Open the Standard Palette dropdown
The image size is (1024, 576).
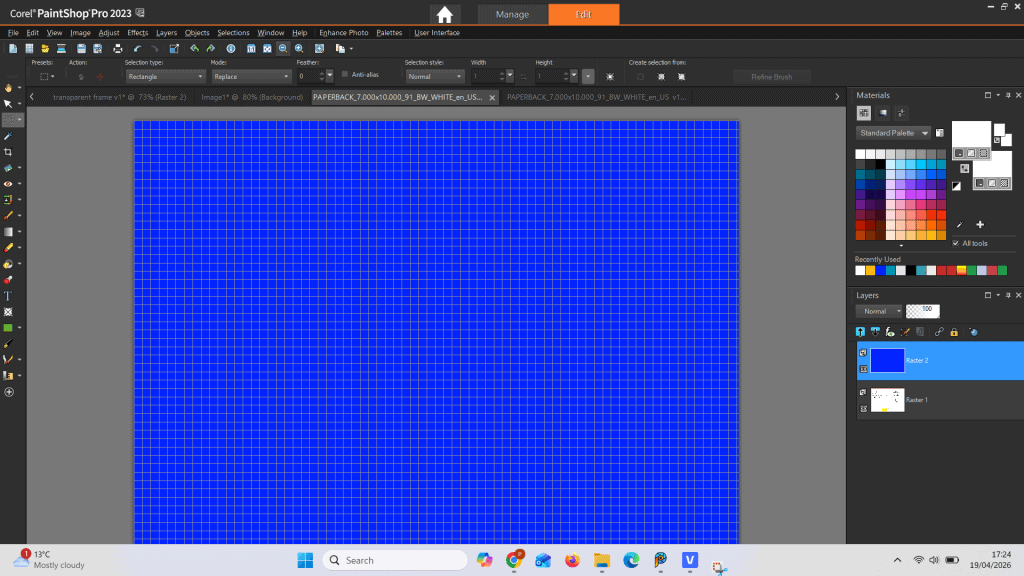click(x=893, y=133)
